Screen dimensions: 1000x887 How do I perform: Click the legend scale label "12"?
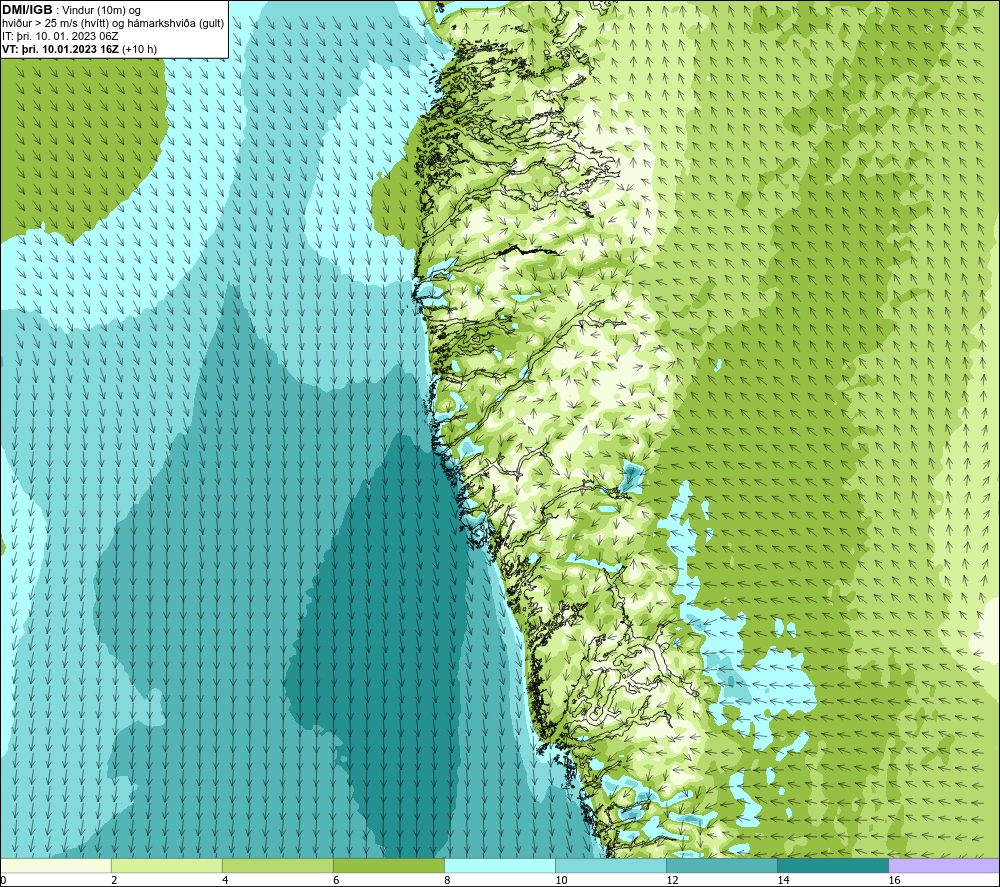coord(672,881)
